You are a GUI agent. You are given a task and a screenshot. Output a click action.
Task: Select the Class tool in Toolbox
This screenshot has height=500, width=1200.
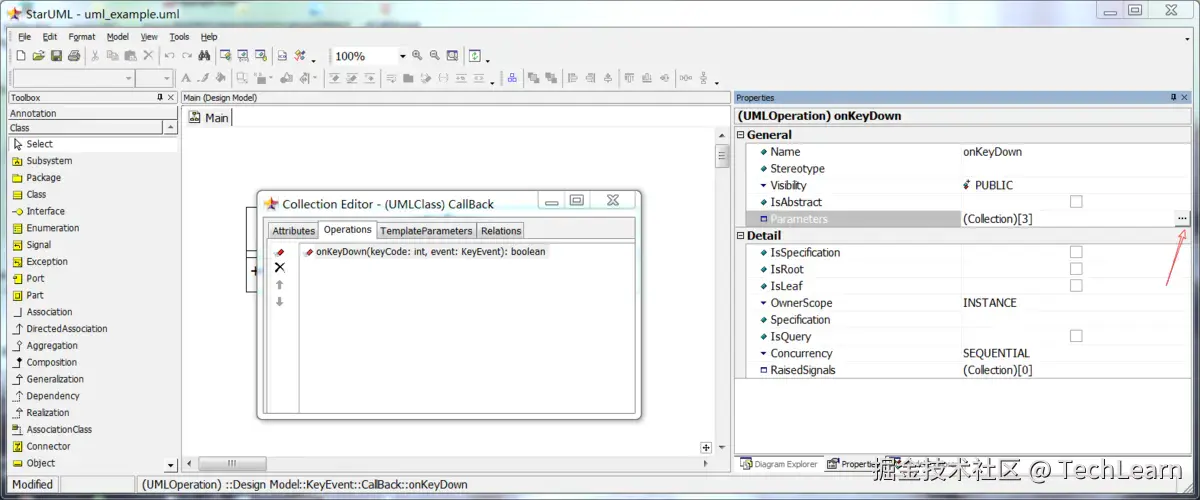coord(36,195)
